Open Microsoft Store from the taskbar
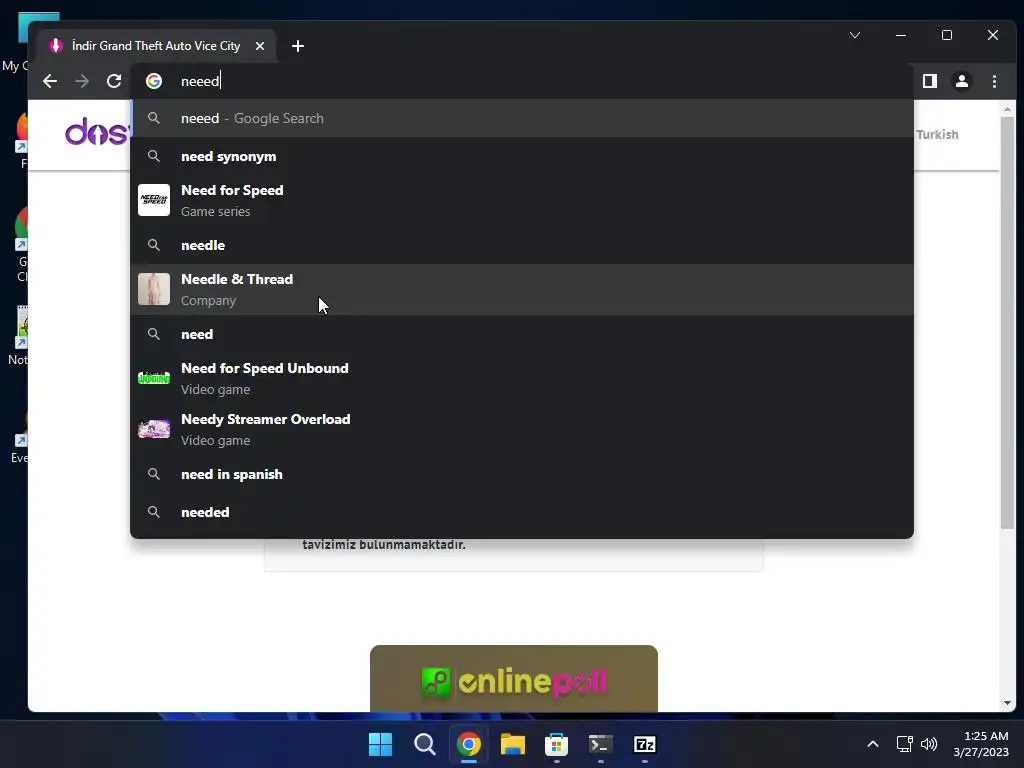The height and width of the screenshot is (768, 1024). pos(556,744)
